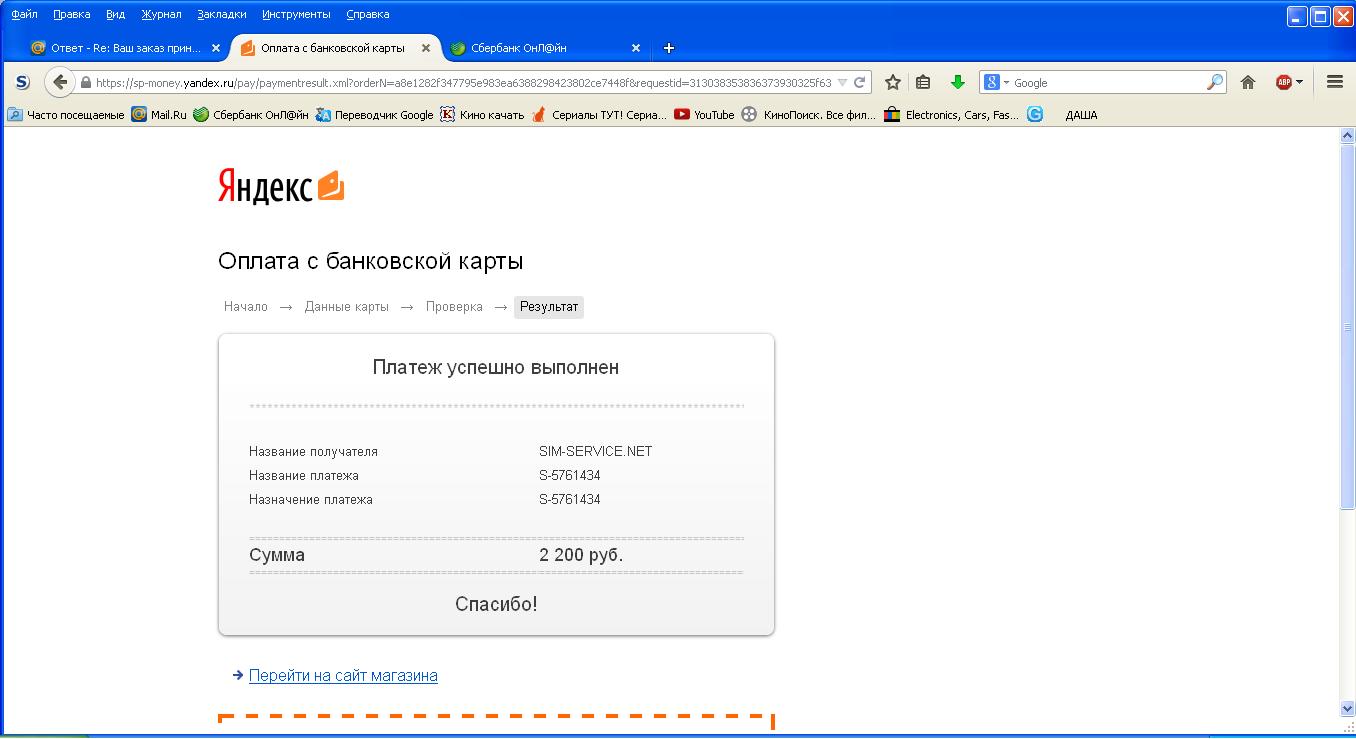This screenshot has height=739, width=1356.
Task: Open the Правка menu
Action: click(x=71, y=14)
